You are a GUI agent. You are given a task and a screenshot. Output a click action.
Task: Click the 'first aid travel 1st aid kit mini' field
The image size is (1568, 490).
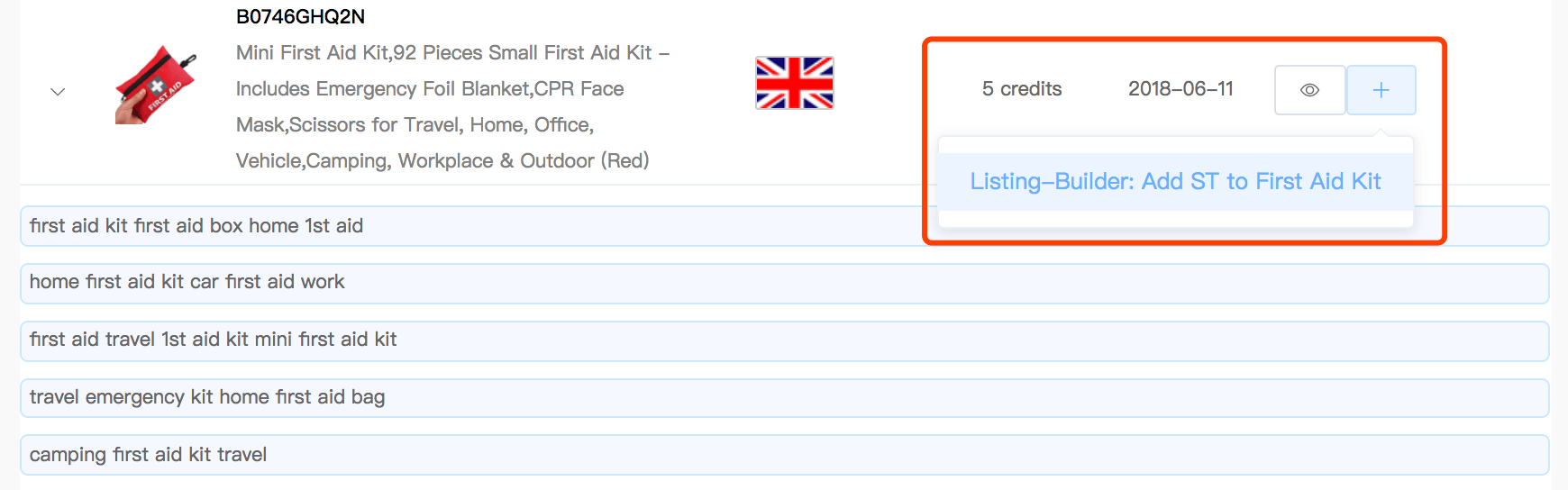pyautogui.click(x=784, y=340)
